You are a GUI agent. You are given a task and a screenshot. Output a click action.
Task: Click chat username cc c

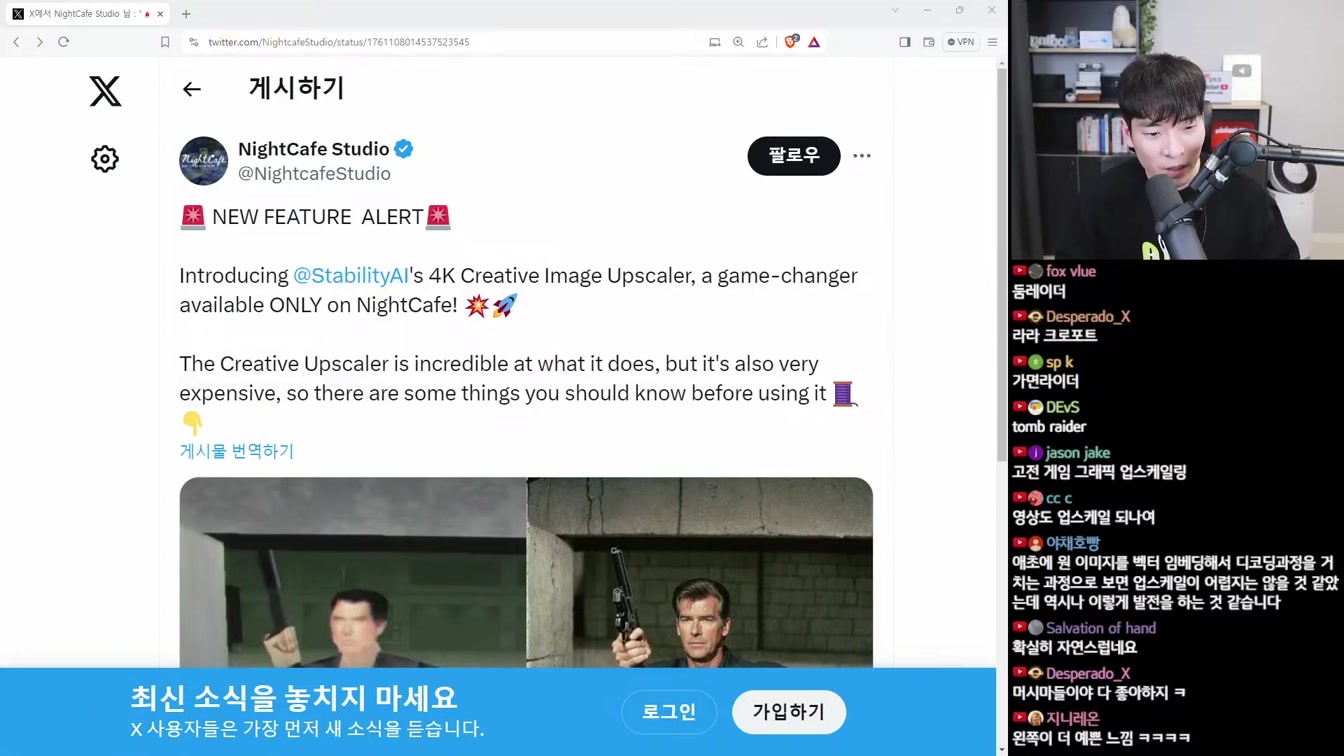1058,498
